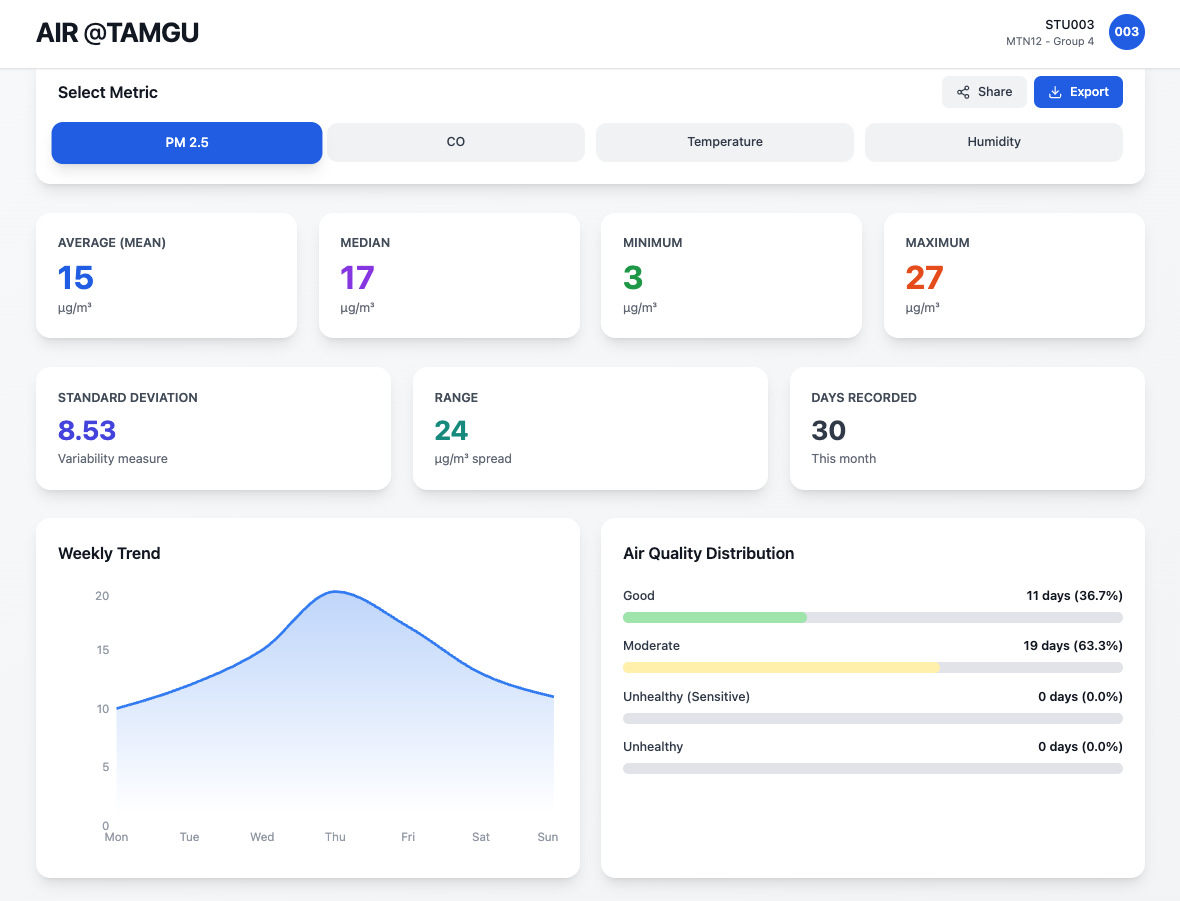1180x901 pixels.
Task: Click the Days Recorded stat card
Action: 966,428
